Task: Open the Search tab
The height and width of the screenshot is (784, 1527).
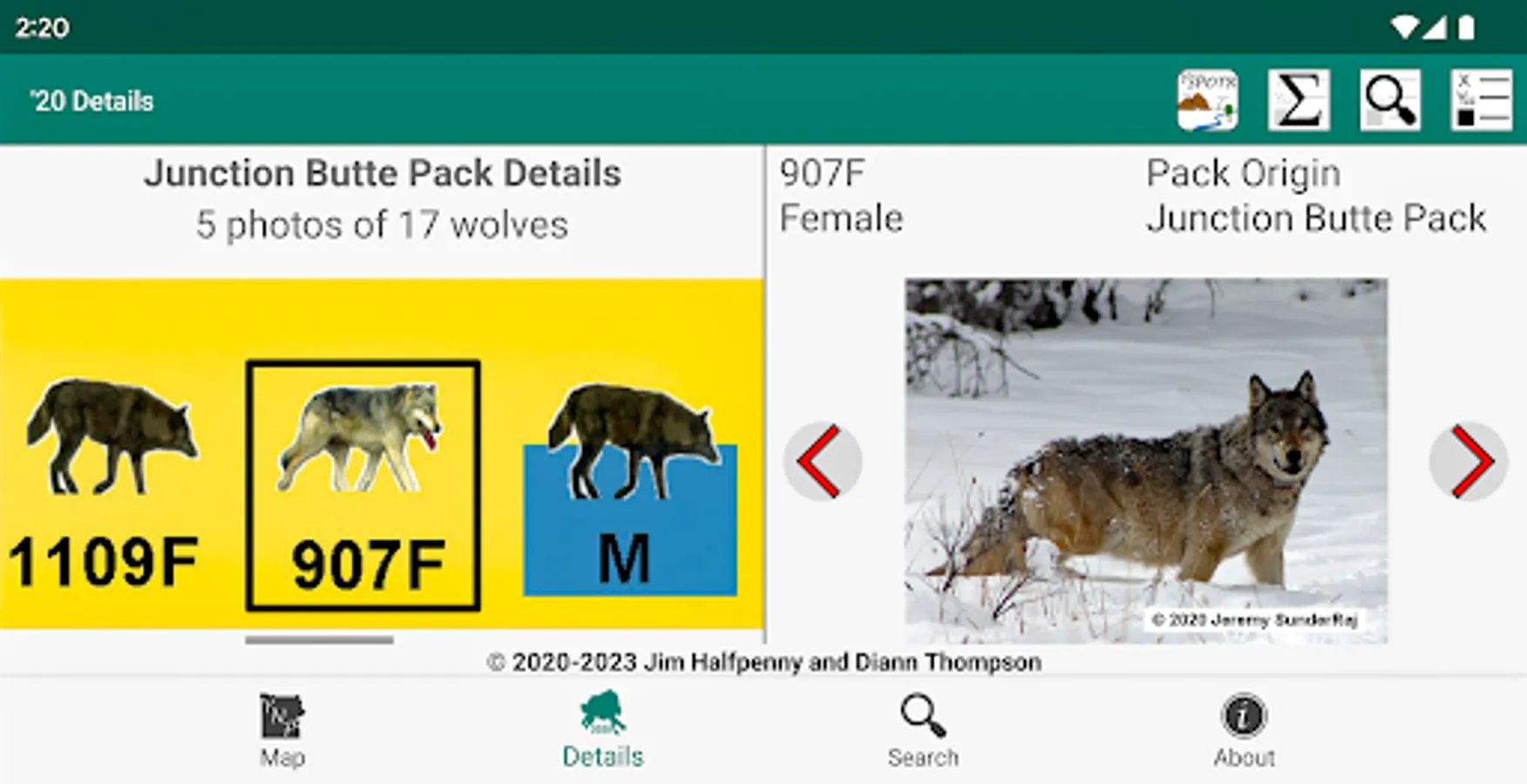Action: coord(923,731)
